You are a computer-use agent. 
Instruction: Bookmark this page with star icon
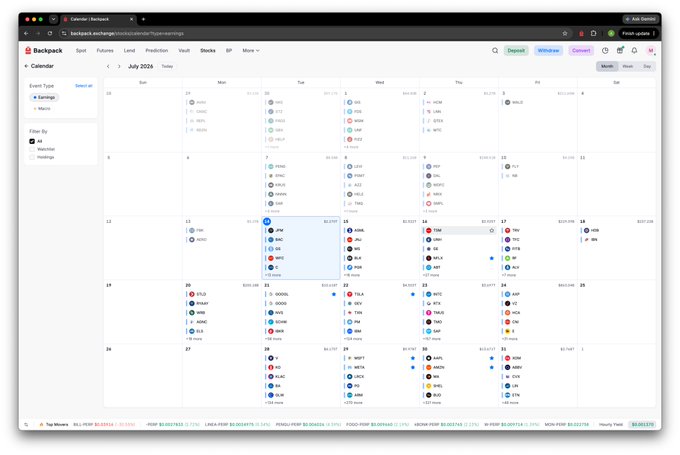[565, 33]
